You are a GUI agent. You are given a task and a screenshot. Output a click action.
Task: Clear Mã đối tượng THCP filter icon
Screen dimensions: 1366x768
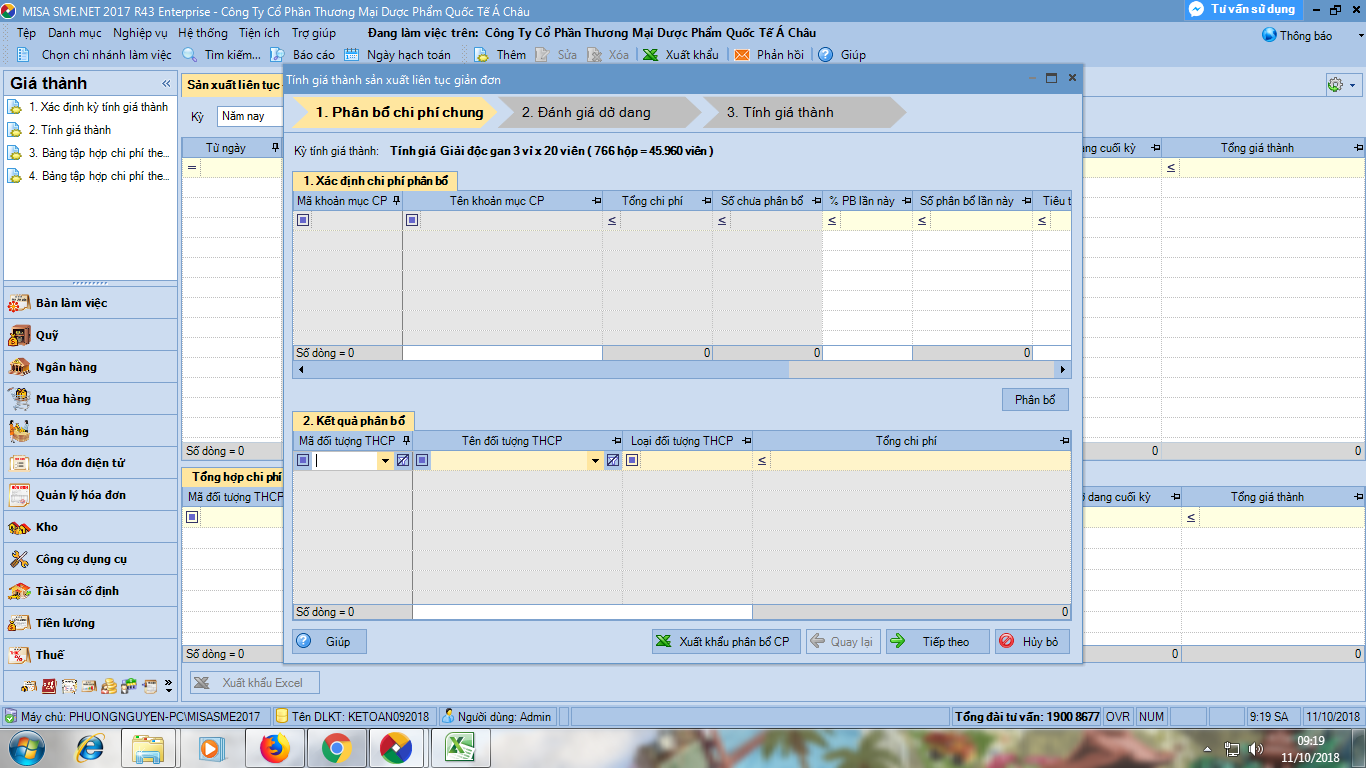pyautogui.click(x=403, y=461)
